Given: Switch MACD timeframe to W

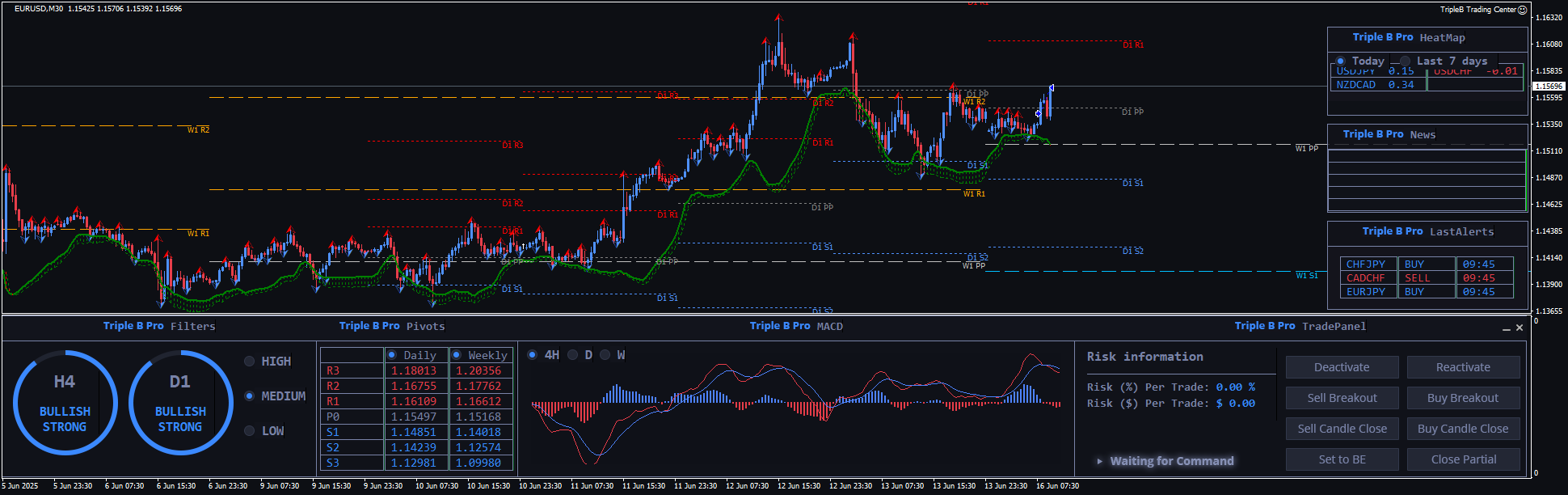Looking at the screenshot, I should [x=605, y=355].
